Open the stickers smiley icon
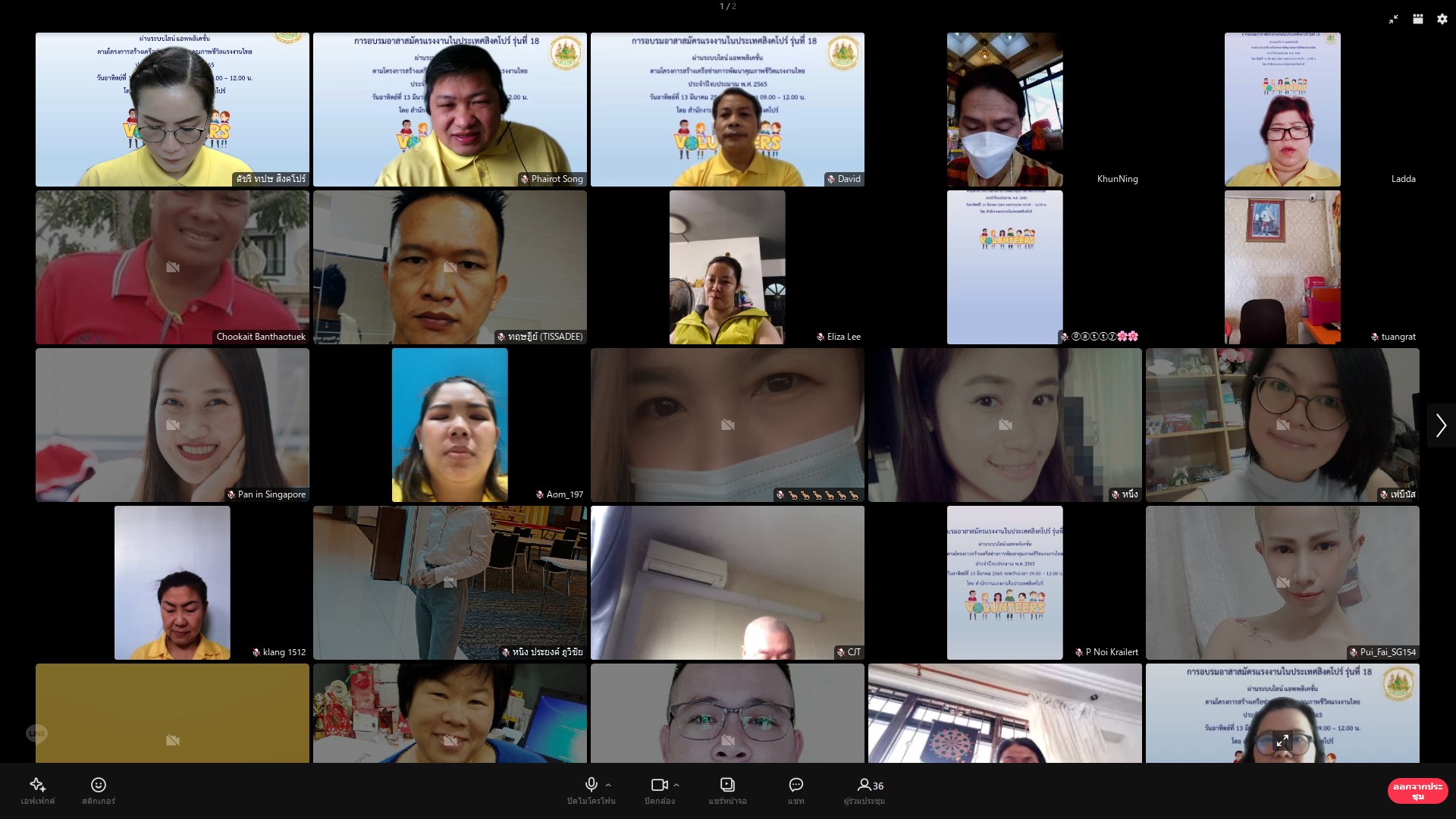 click(99, 785)
